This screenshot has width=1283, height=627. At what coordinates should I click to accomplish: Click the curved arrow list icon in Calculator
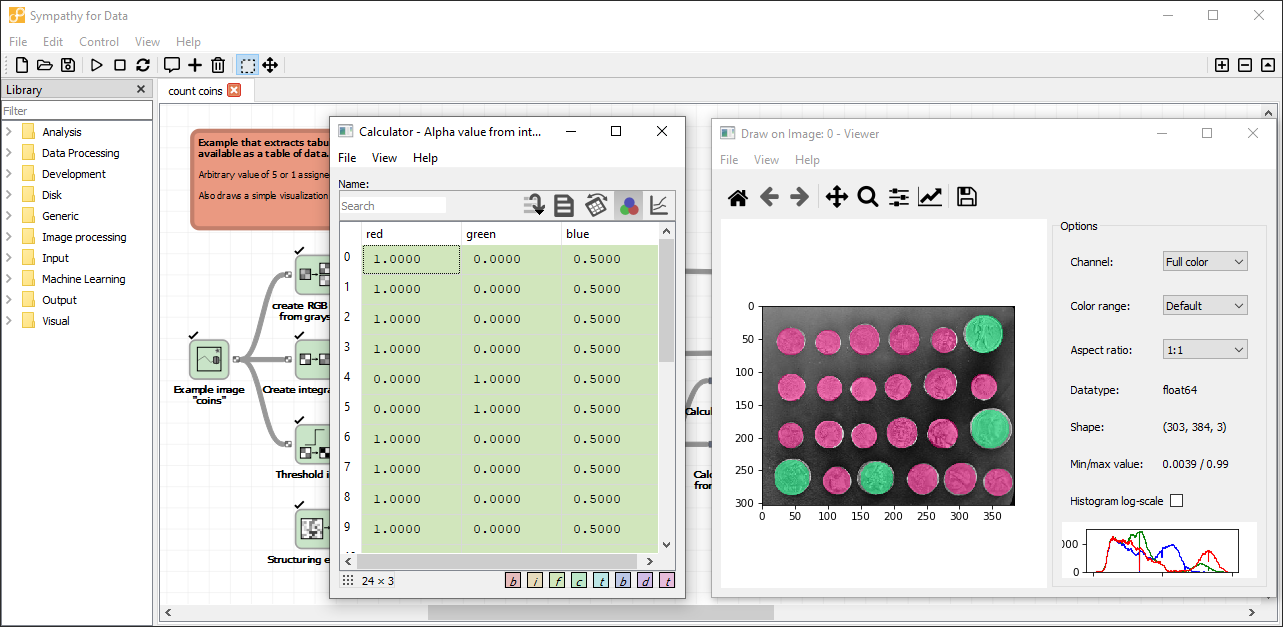click(x=535, y=205)
